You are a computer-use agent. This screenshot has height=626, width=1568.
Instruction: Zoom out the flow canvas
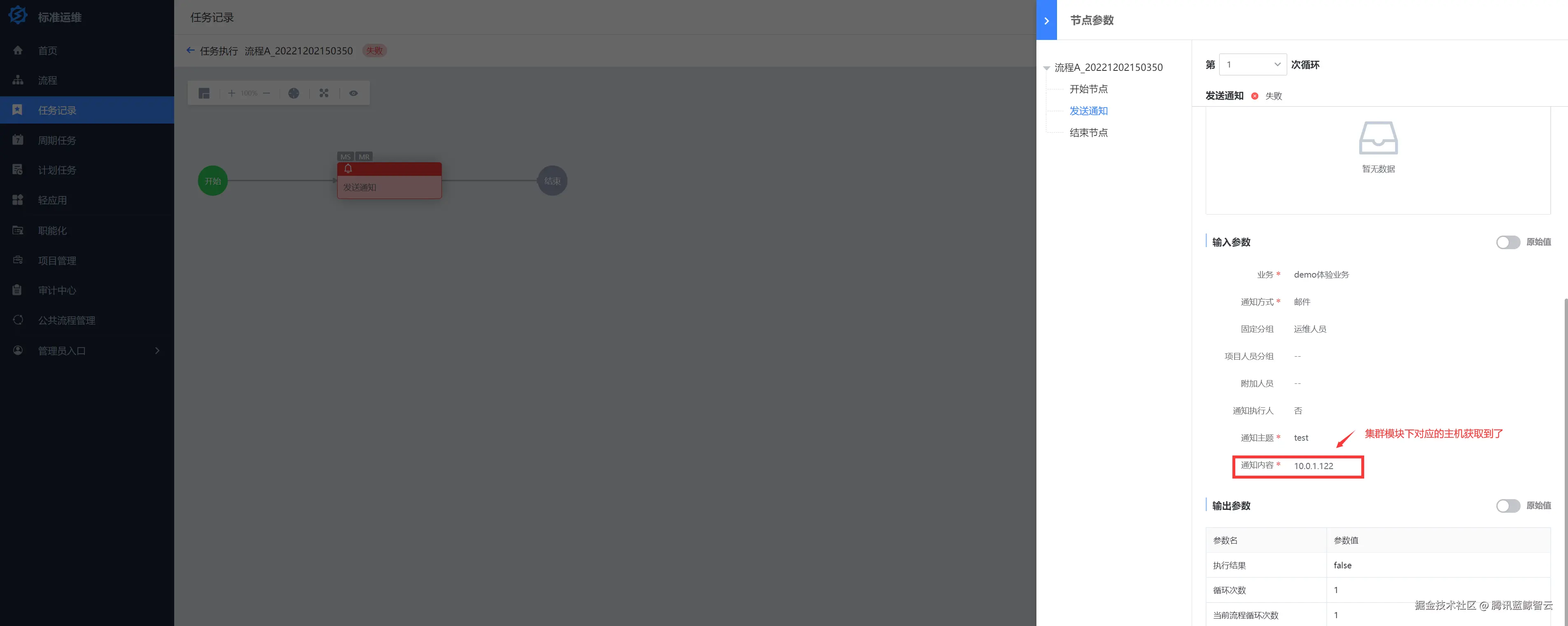pos(266,93)
